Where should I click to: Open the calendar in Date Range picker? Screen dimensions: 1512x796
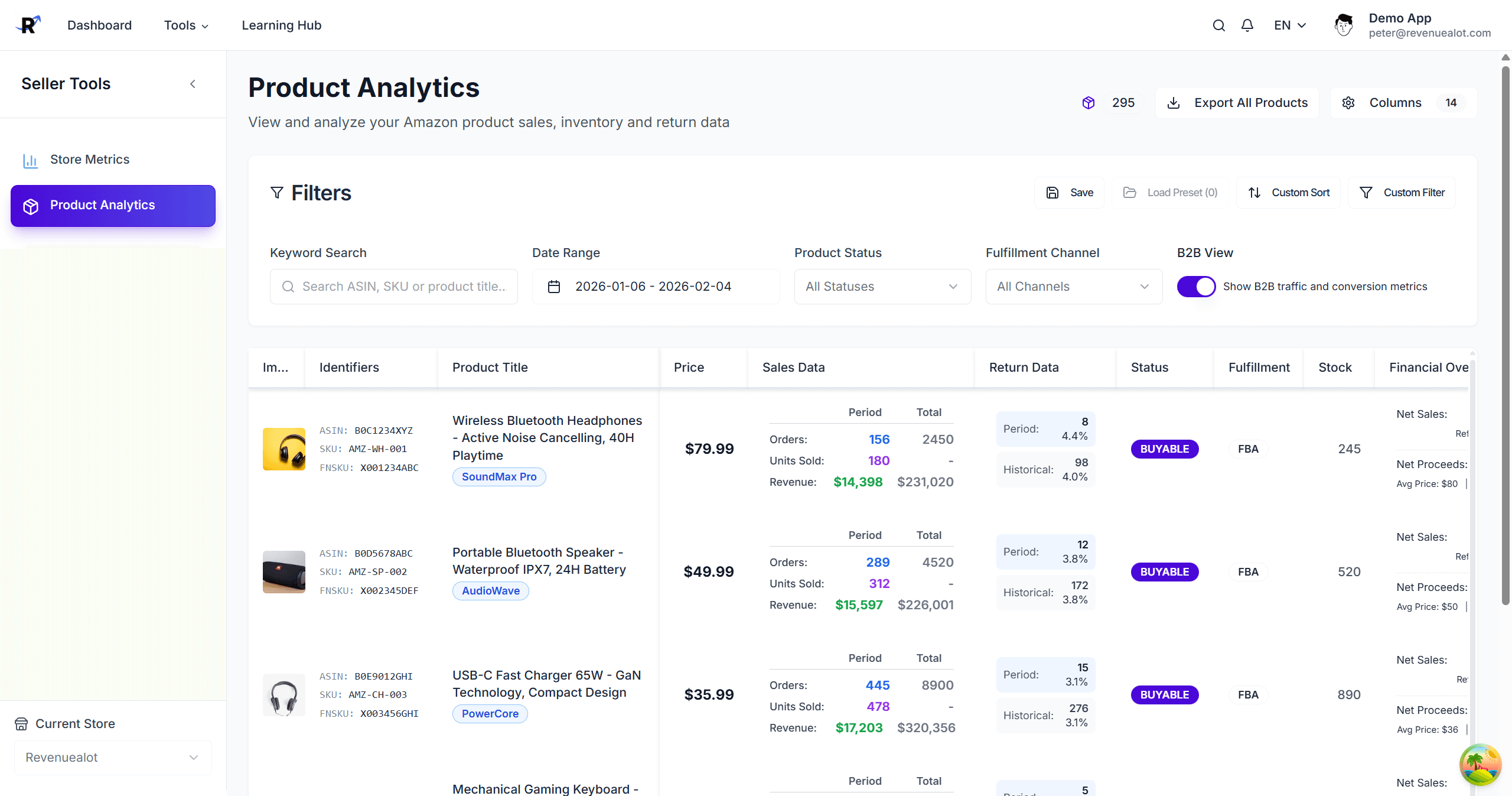553,286
